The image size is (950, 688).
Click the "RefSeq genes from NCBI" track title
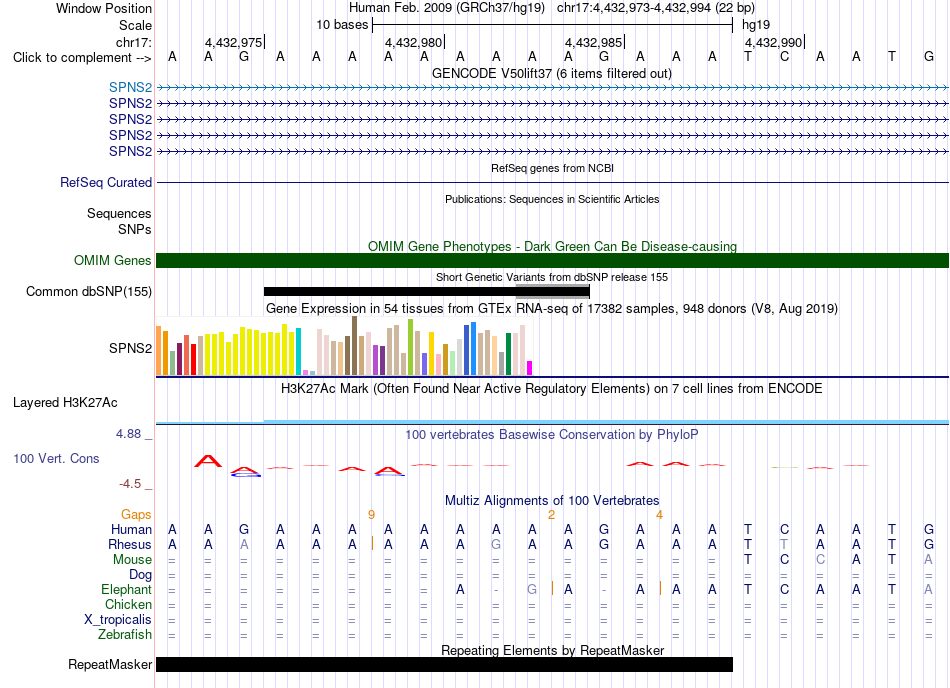[552, 168]
